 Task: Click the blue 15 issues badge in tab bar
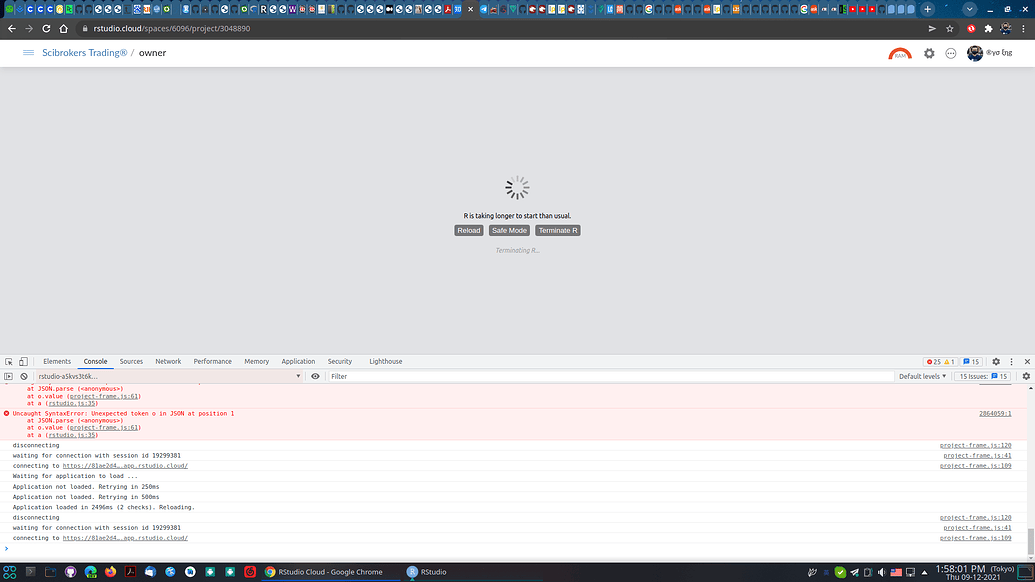point(971,362)
